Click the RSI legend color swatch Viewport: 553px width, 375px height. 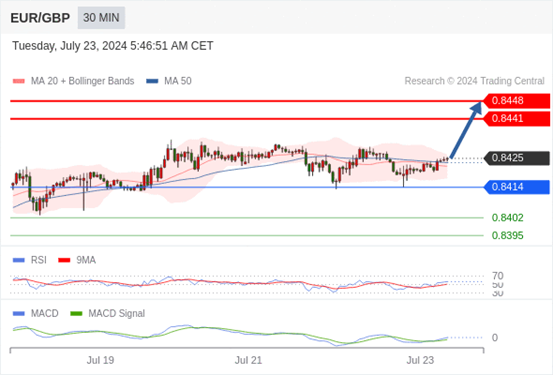(19, 260)
